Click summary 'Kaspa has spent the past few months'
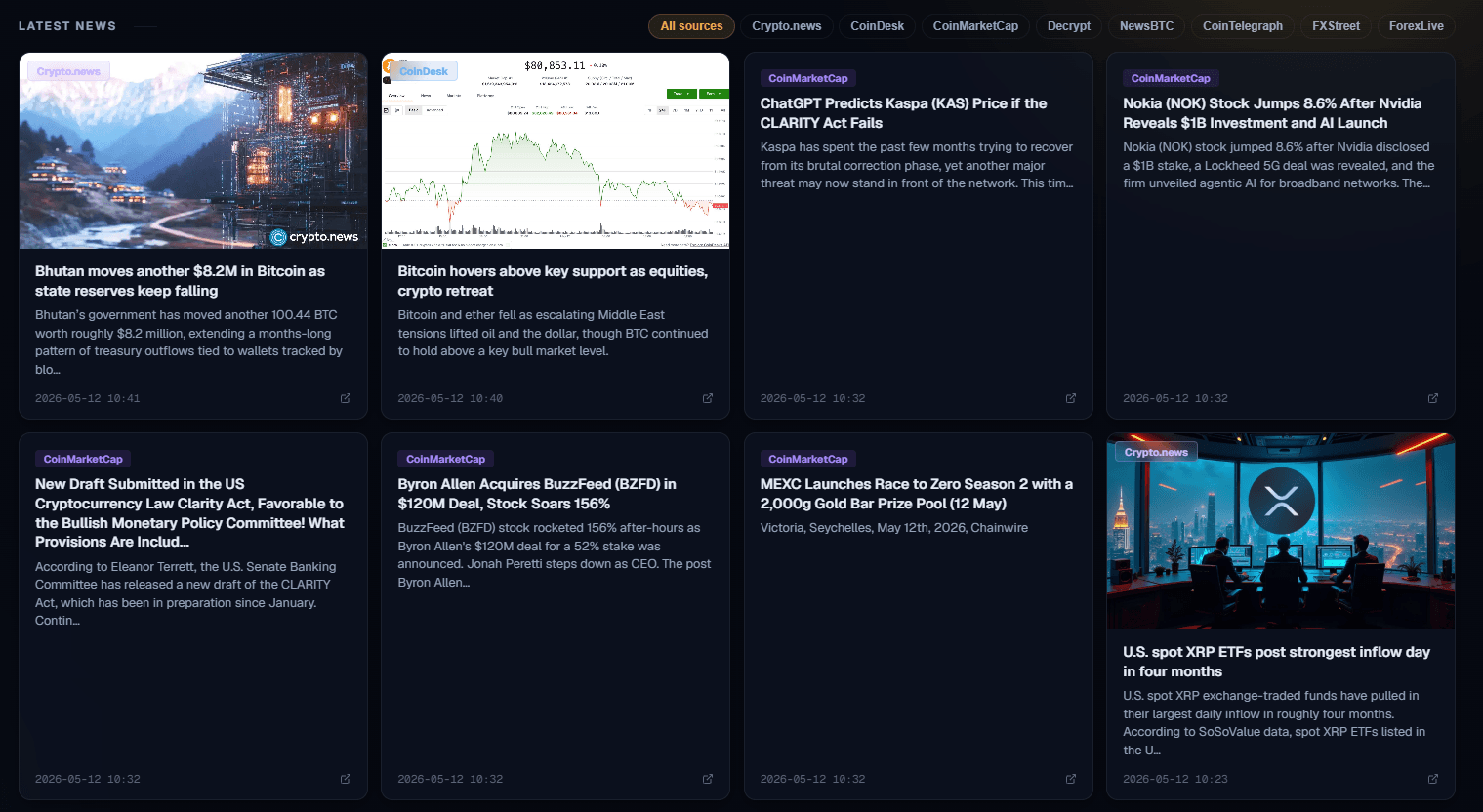Viewport: 1483px width, 812px height. (917, 165)
